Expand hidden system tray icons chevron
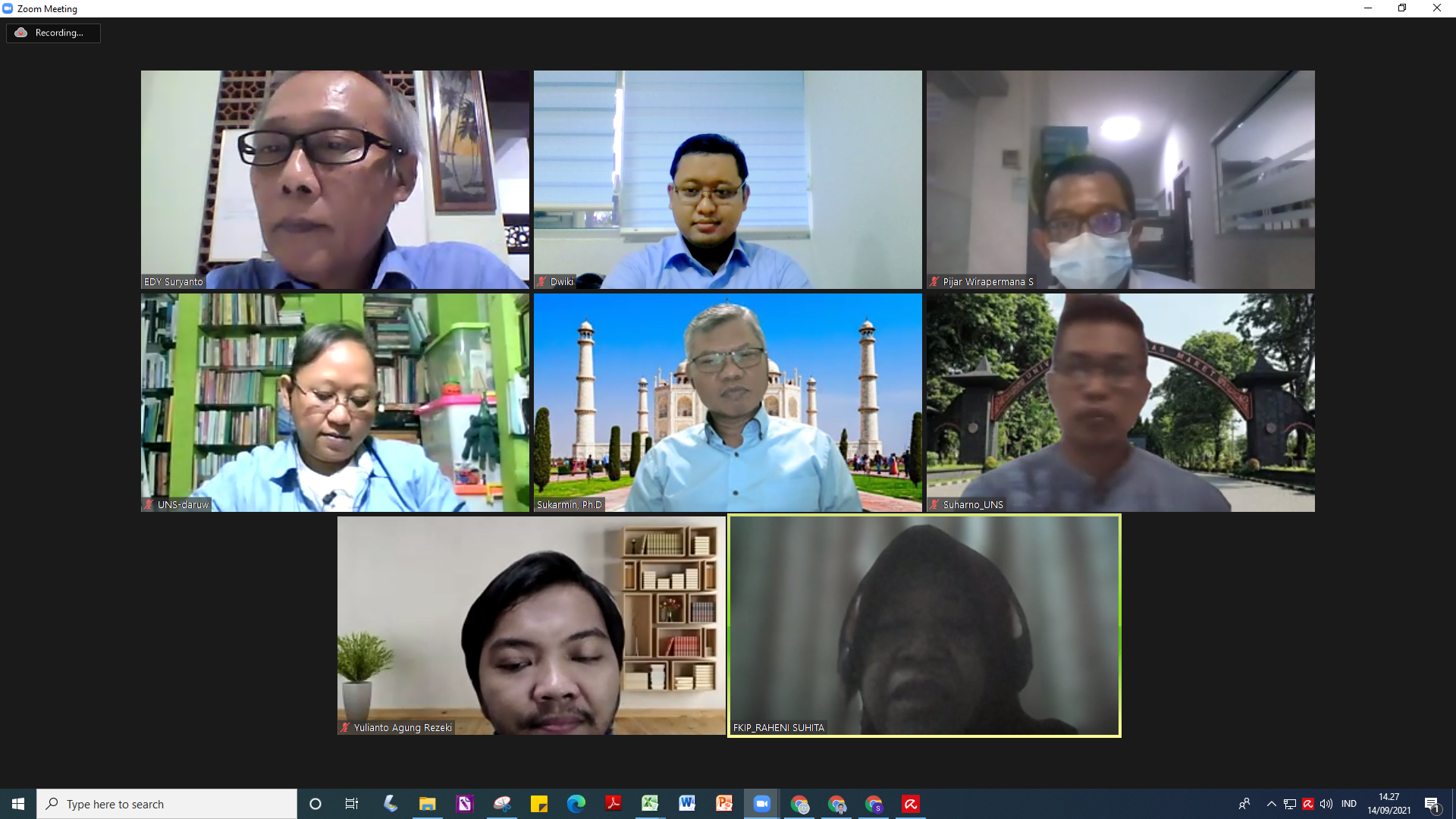Viewport: 1456px width, 819px height. point(1271,804)
